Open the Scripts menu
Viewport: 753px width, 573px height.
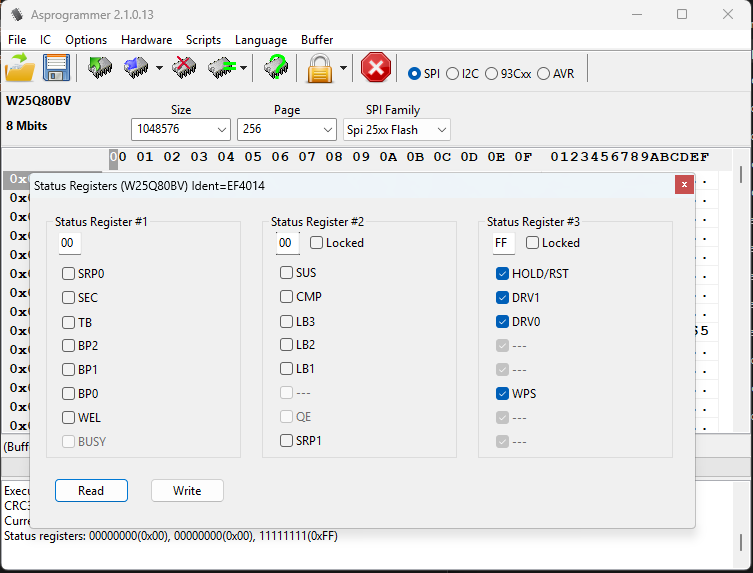(x=203, y=40)
